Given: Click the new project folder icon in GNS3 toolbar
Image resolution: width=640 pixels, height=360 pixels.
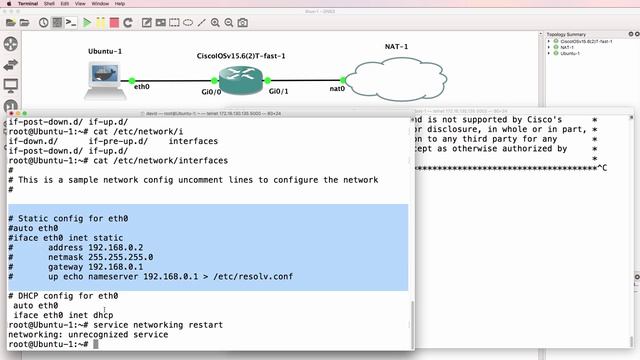Looking at the screenshot, I should [x=11, y=22].
